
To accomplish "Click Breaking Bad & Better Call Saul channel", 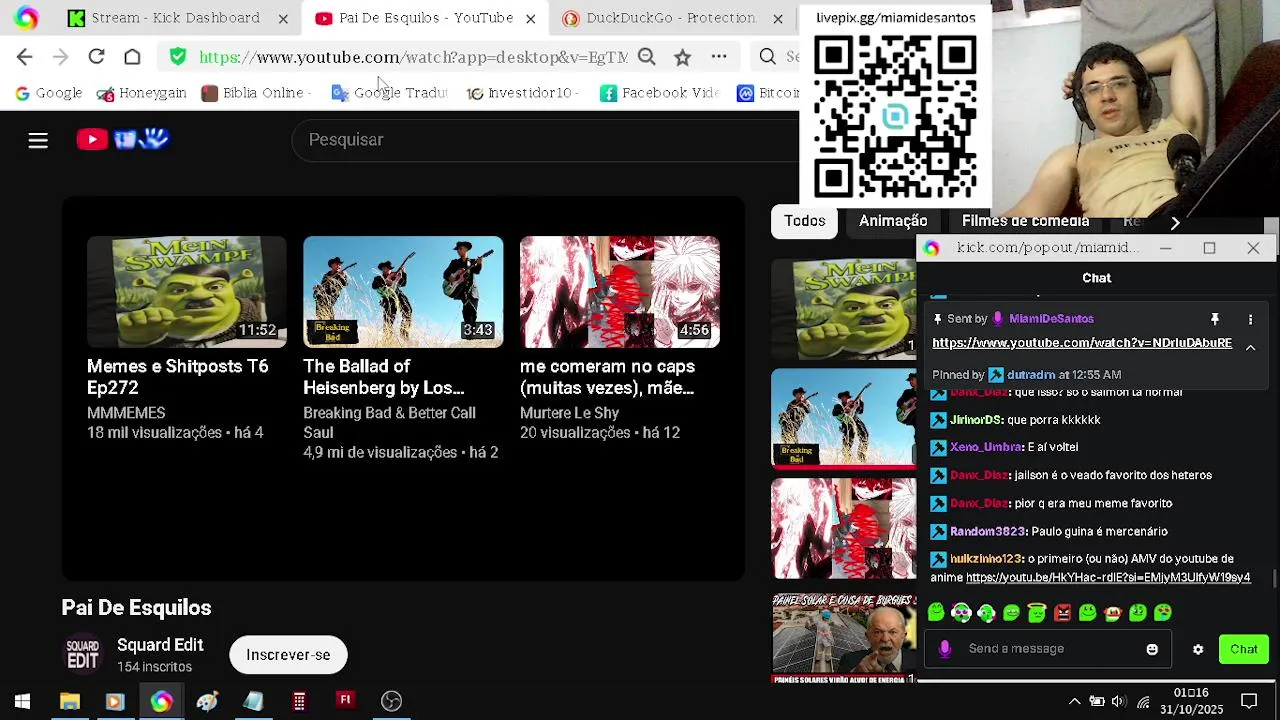I will [x=389, y=423].
